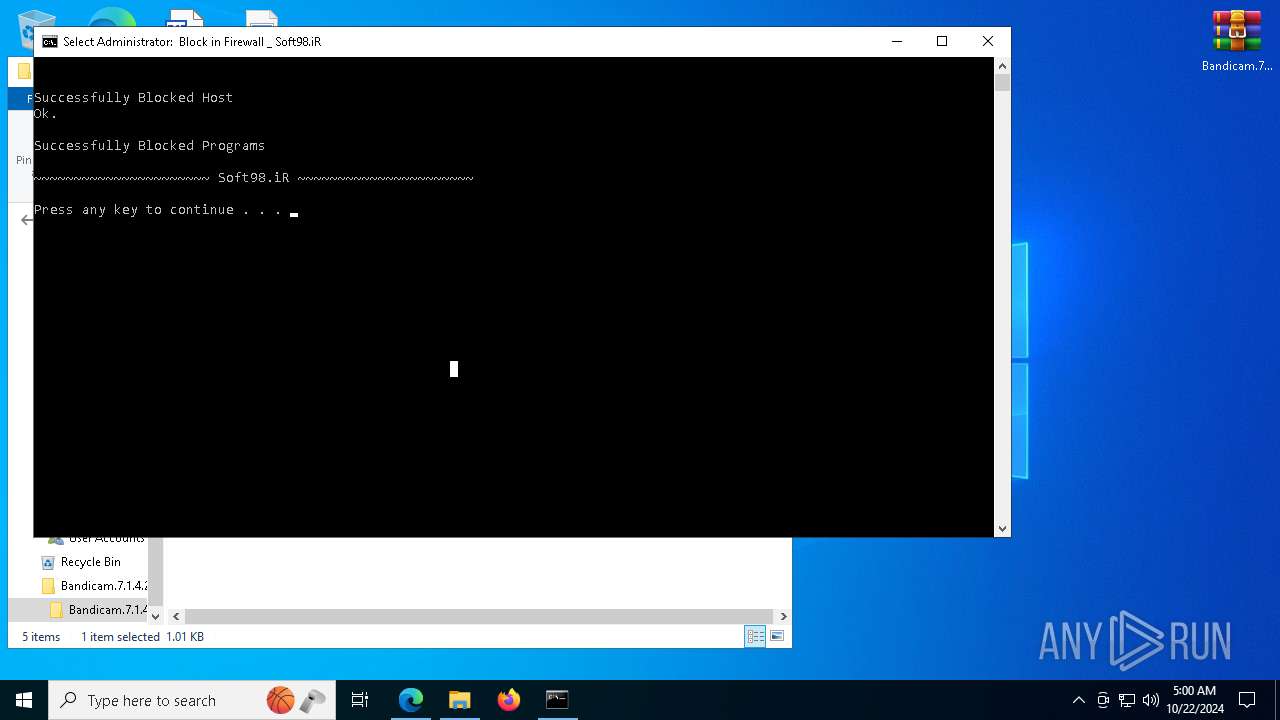Open the Bandicam WinRAR archive on desktop
Viewport: 1280px width, 720px height.
tap(1237, 41)
